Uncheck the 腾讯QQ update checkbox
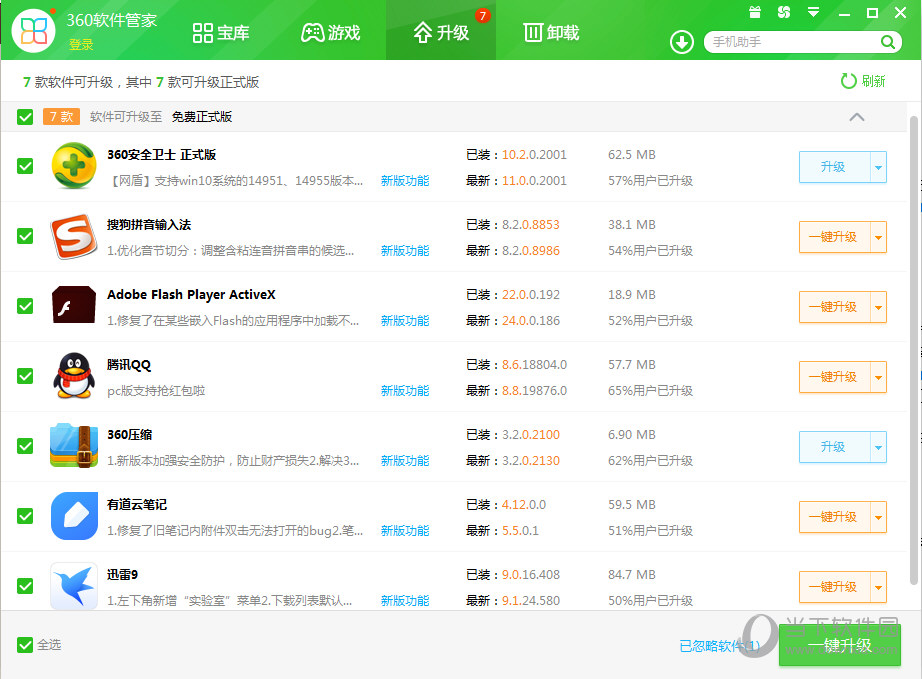The image size is (922, 679). pos(25,376)
